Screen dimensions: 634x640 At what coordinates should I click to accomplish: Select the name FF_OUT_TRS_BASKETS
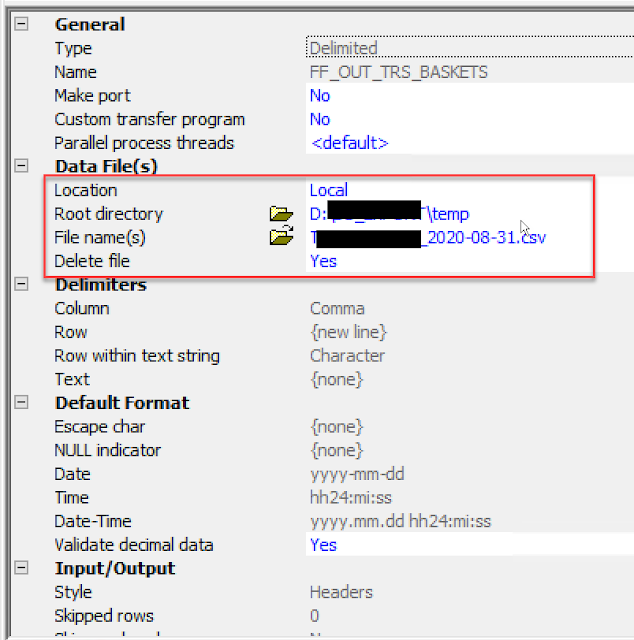tap(399, 72)
